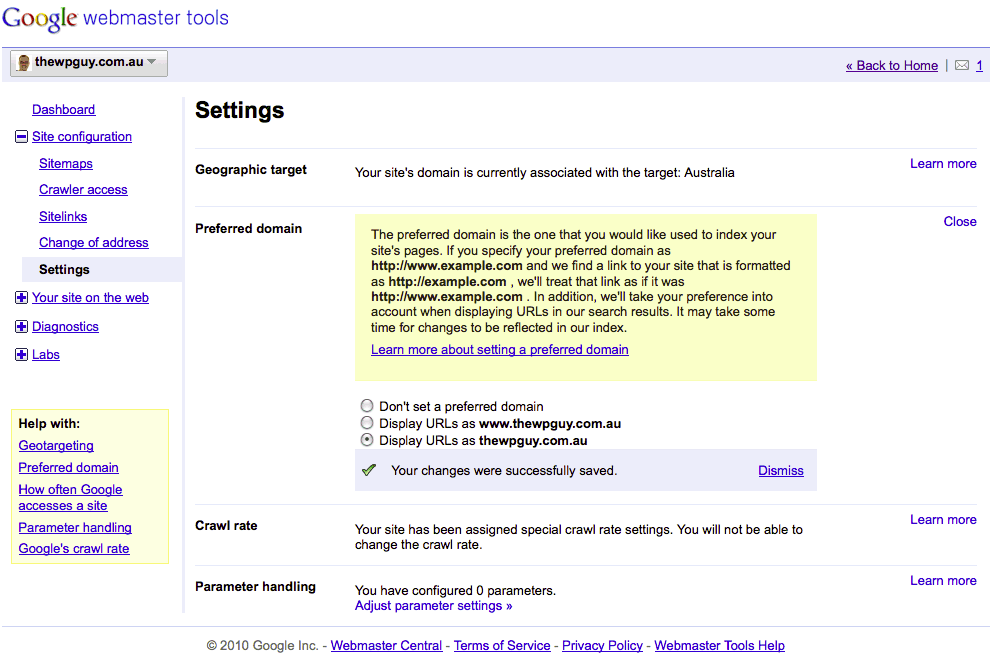Image resolution: width=998 pixels, height=664 pixels.
Task: Open Adjust parameter settings
Action: coord(433,605)
